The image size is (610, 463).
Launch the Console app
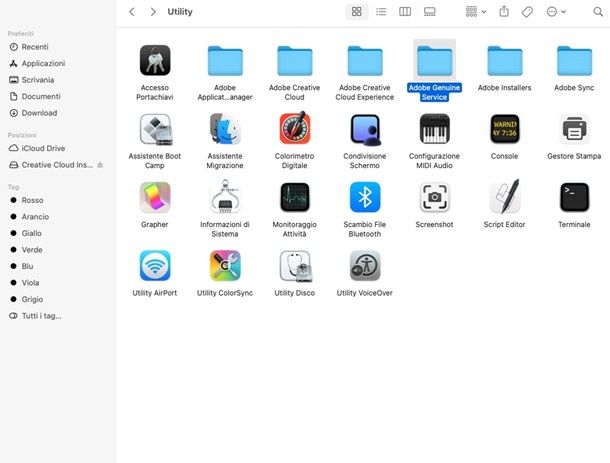(x=505, y=129)
